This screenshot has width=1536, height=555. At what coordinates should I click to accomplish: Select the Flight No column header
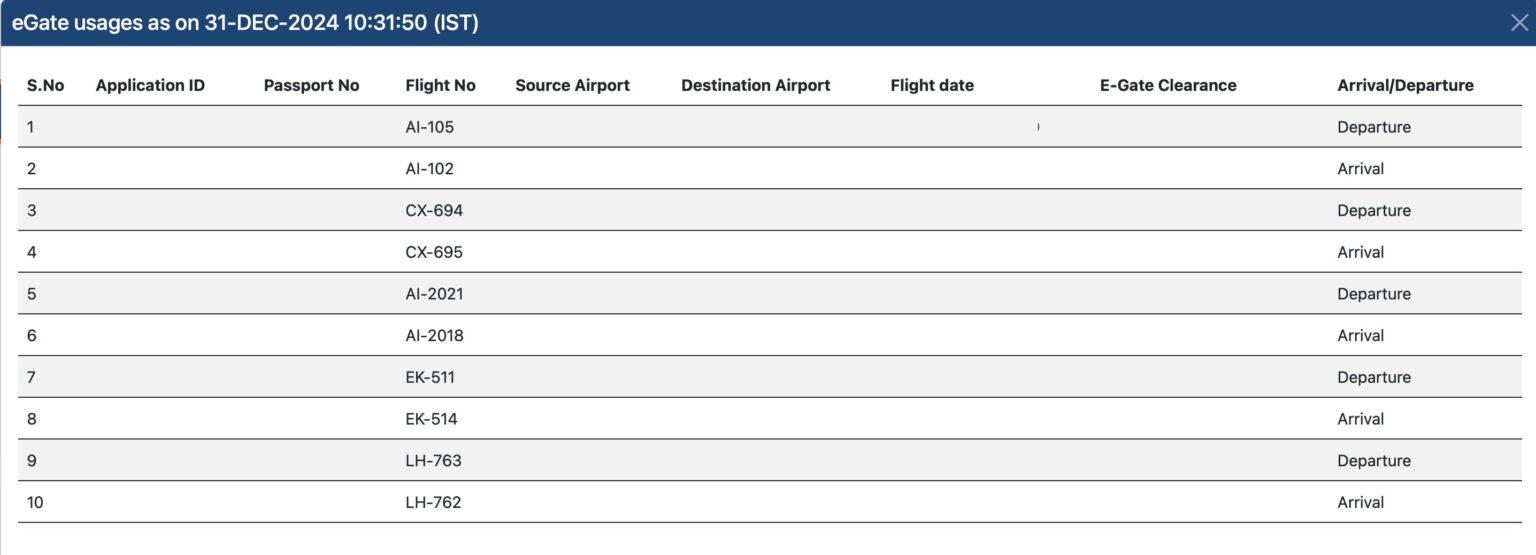[x=440, y=86]
